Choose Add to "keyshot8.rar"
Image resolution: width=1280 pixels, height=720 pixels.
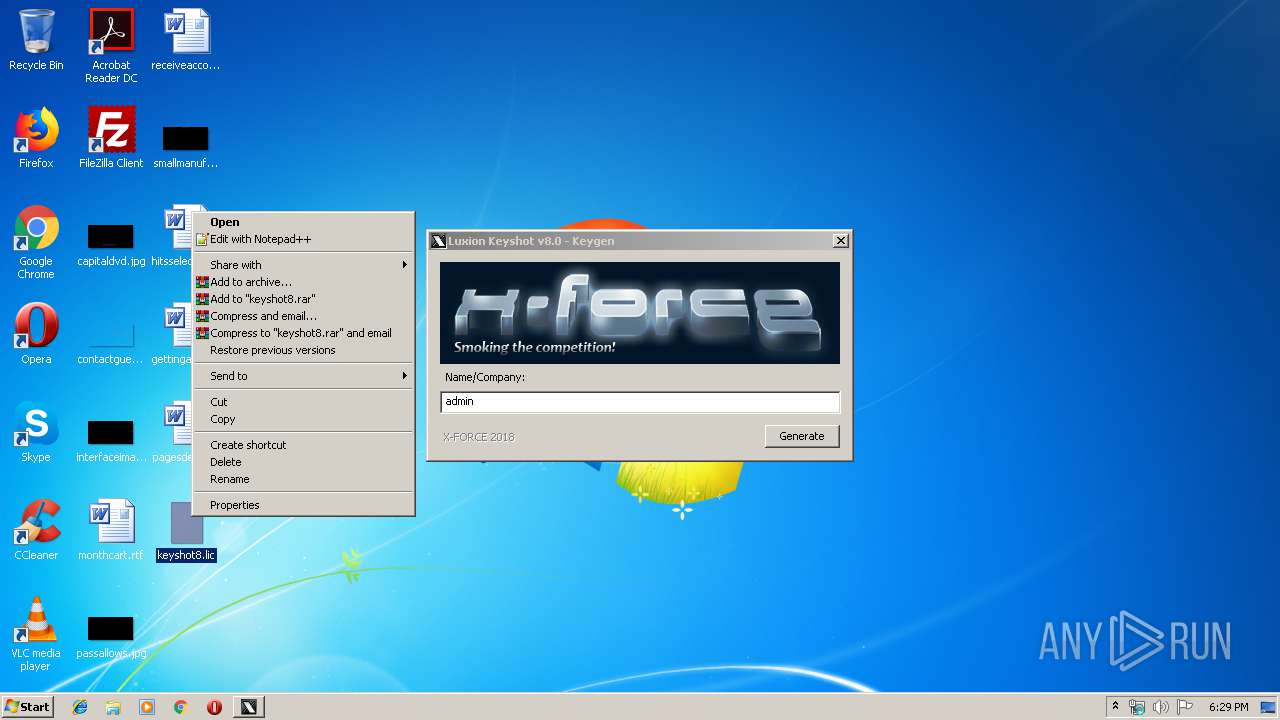point(303,299)
